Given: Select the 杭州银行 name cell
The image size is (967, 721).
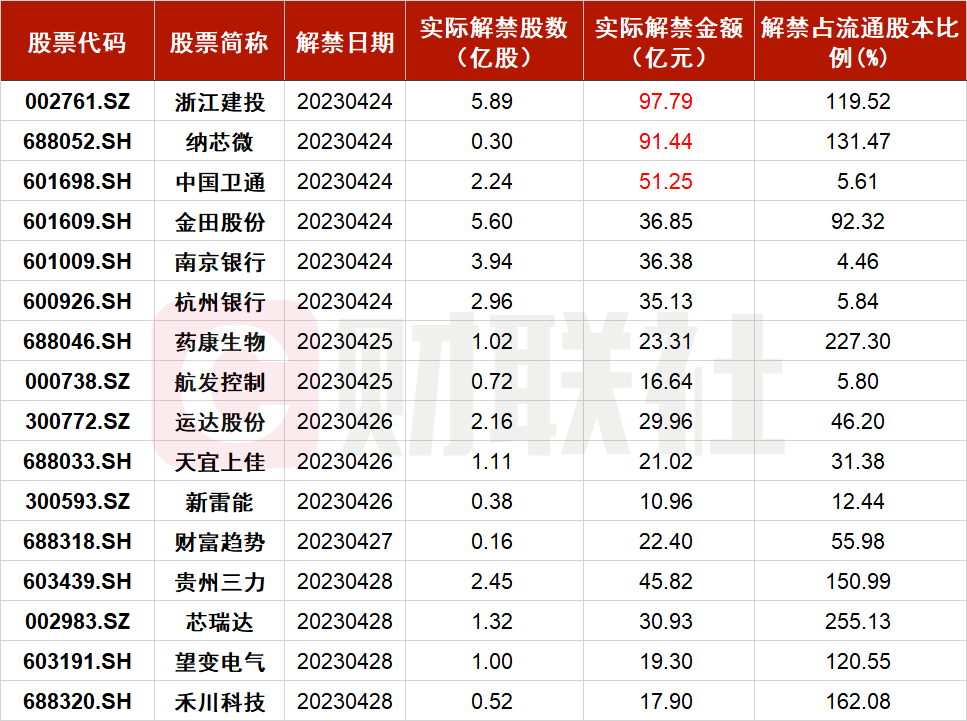Looking at the screenshot, I should [x=219, y=302].
